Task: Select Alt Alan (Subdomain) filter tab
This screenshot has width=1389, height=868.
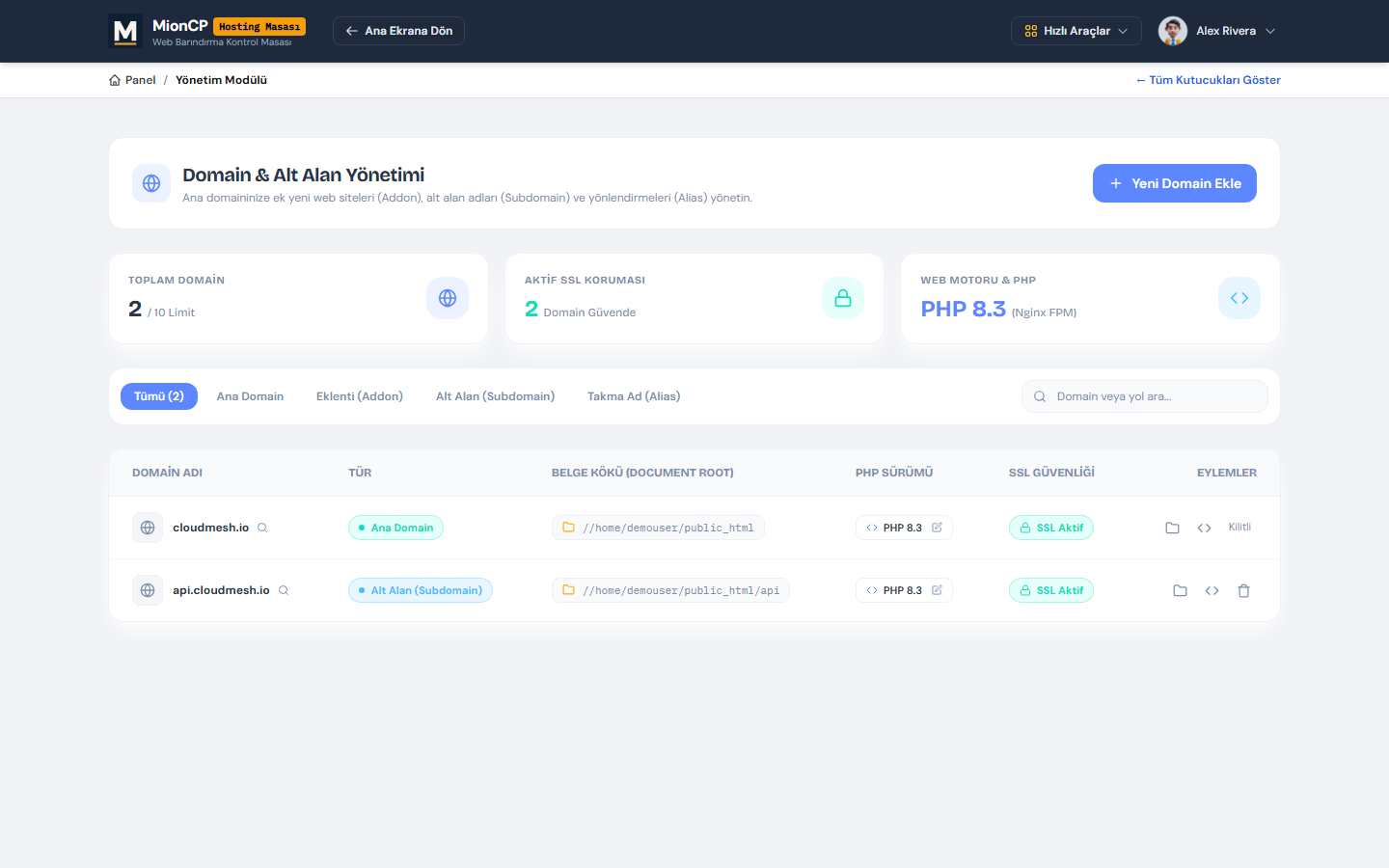Action: [x=495, y=396]
